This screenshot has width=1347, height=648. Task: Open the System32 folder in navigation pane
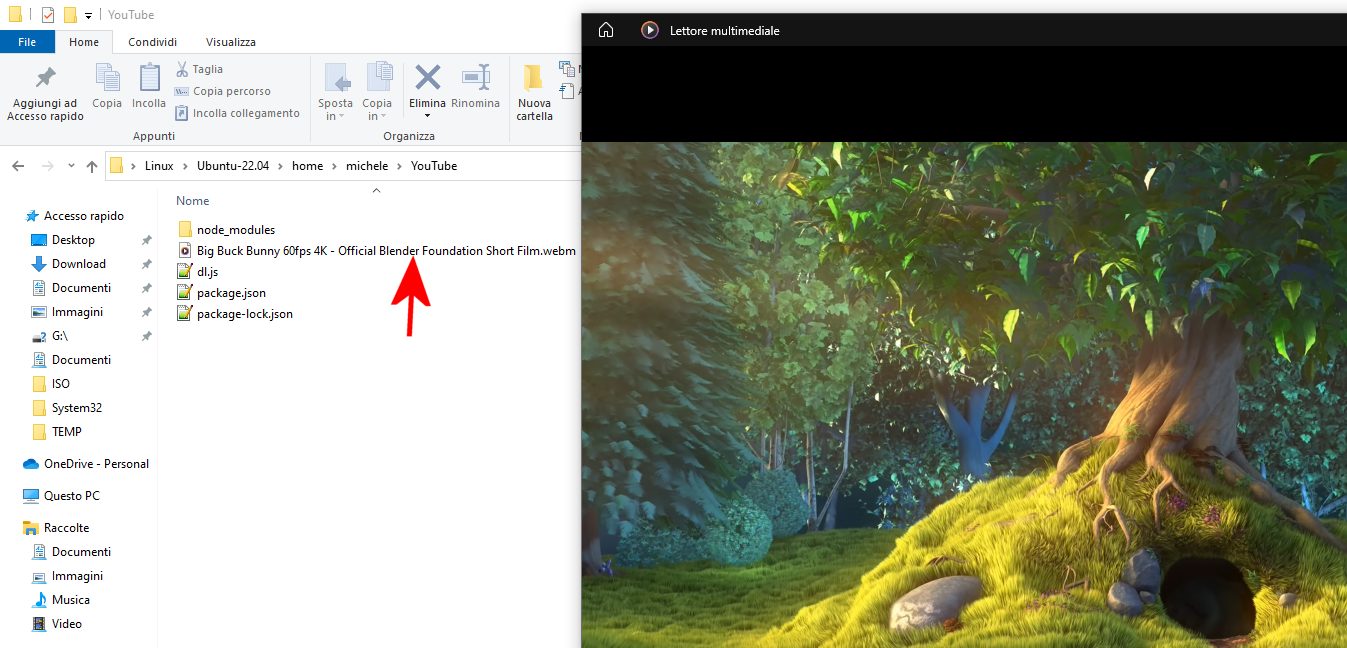[x=77, y=408]
